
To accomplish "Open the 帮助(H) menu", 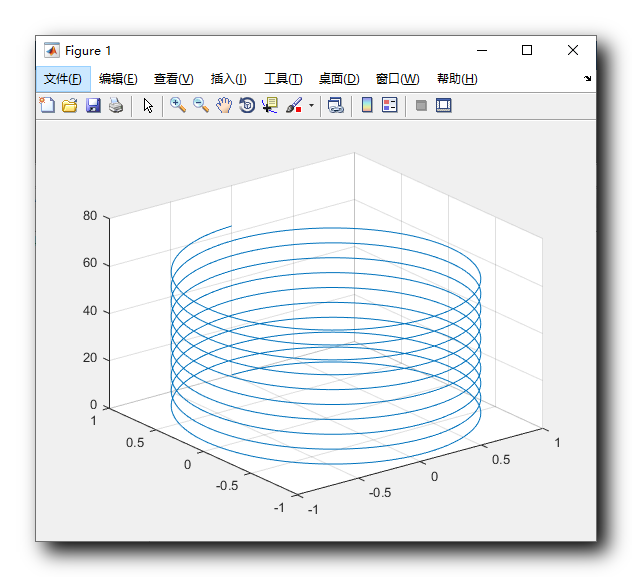I will tap(457, 79).
